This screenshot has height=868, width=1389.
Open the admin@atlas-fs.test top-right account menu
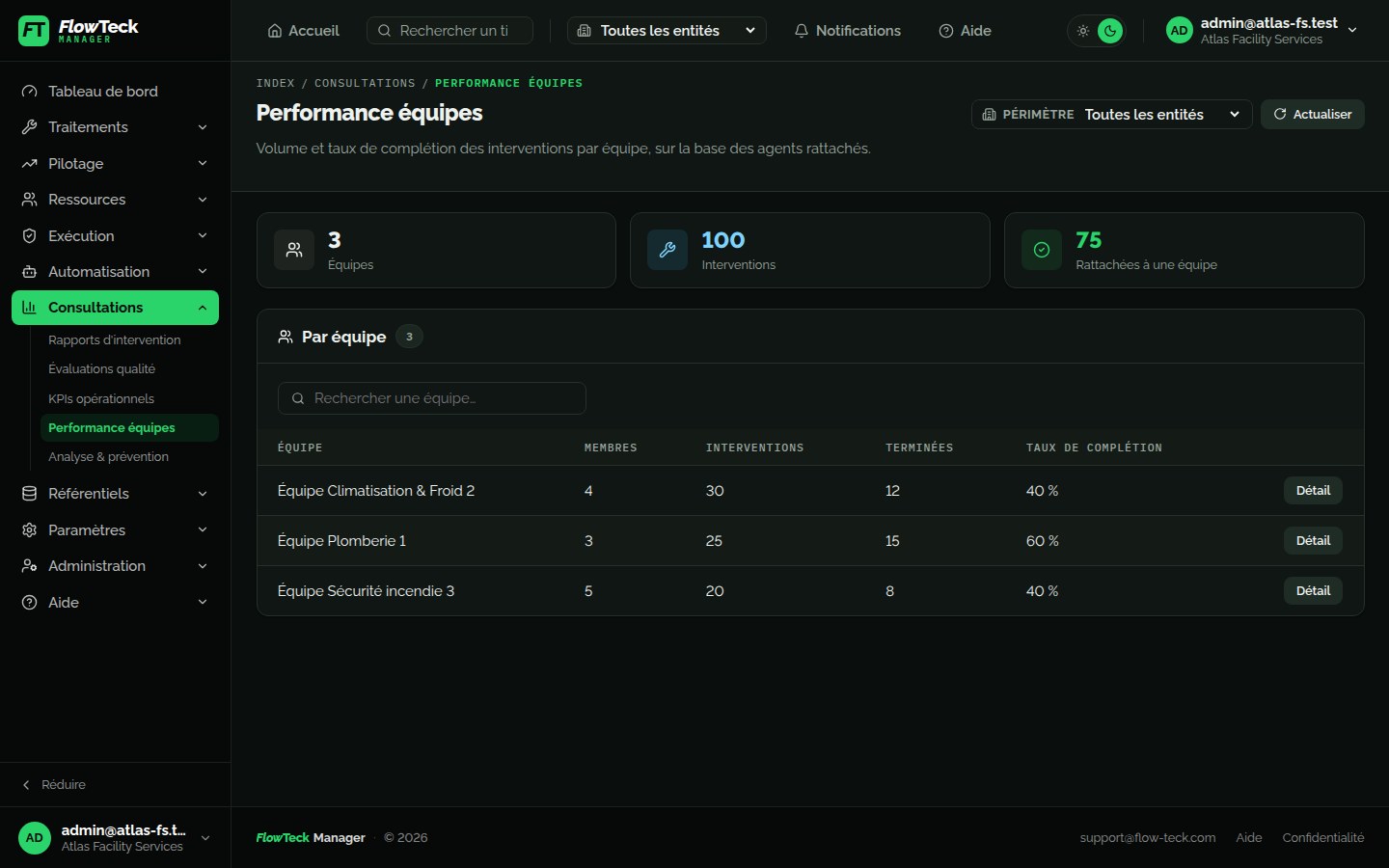coord(1262,31)
